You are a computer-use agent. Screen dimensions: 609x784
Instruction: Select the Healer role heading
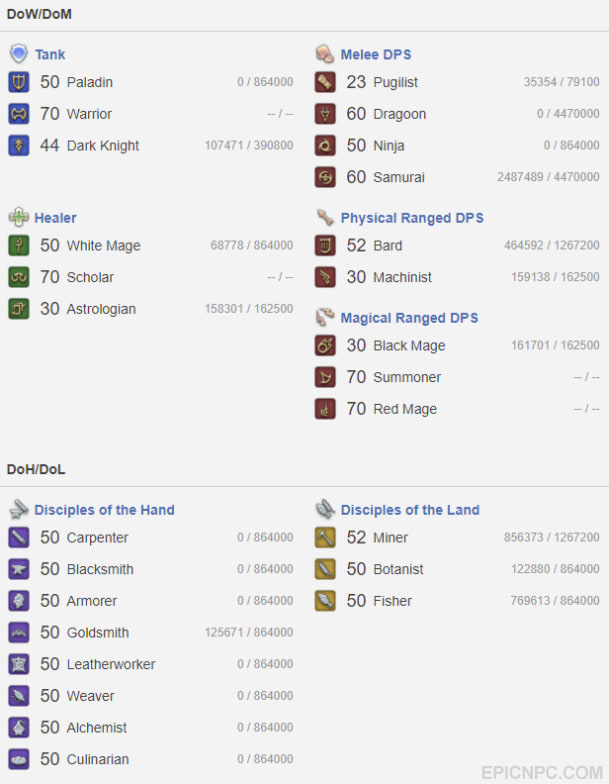(56, 218)
